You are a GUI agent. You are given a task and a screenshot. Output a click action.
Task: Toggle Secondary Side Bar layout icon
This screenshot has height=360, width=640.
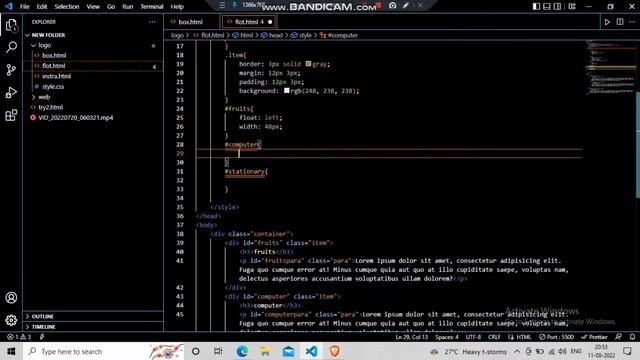557,7
